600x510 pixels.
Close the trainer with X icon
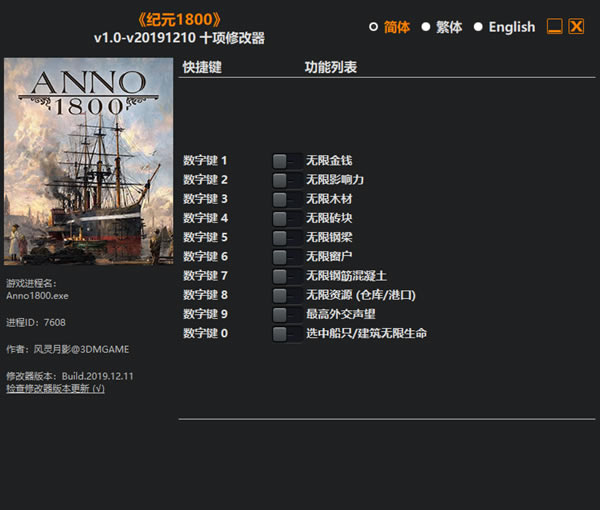coord(576,27)
